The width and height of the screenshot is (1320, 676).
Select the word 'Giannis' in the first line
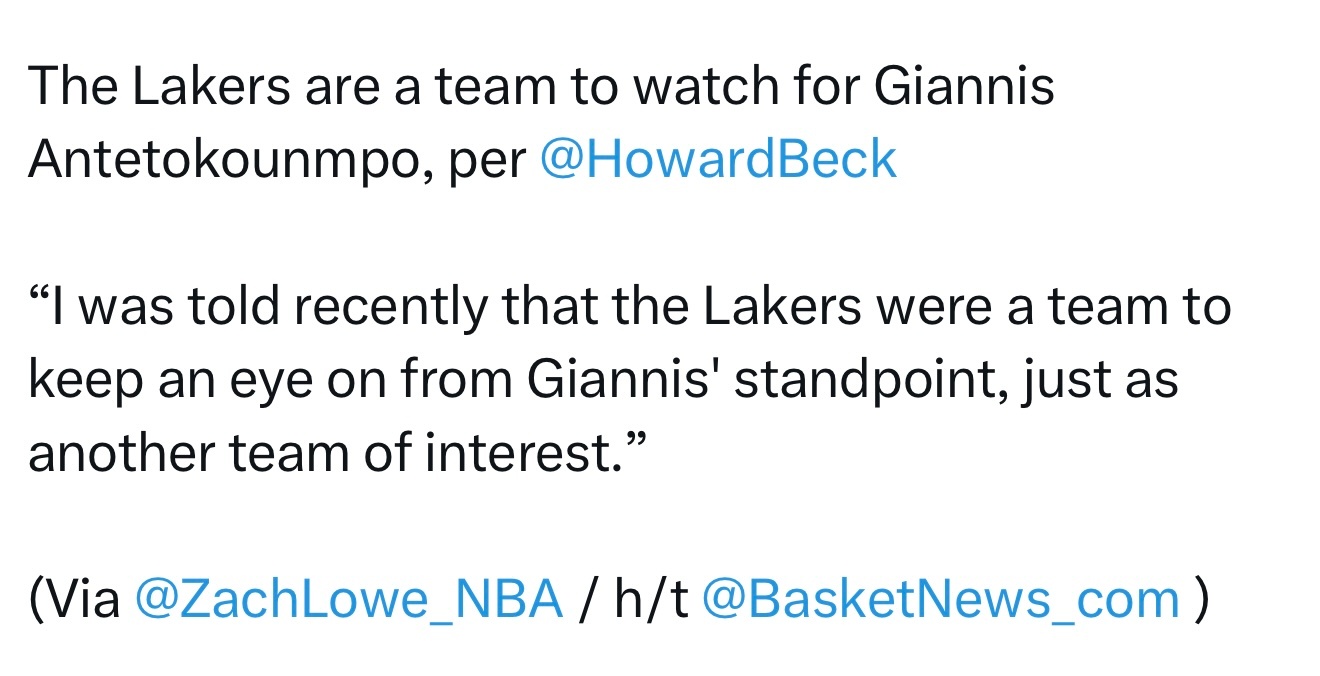tap(965, 87)
